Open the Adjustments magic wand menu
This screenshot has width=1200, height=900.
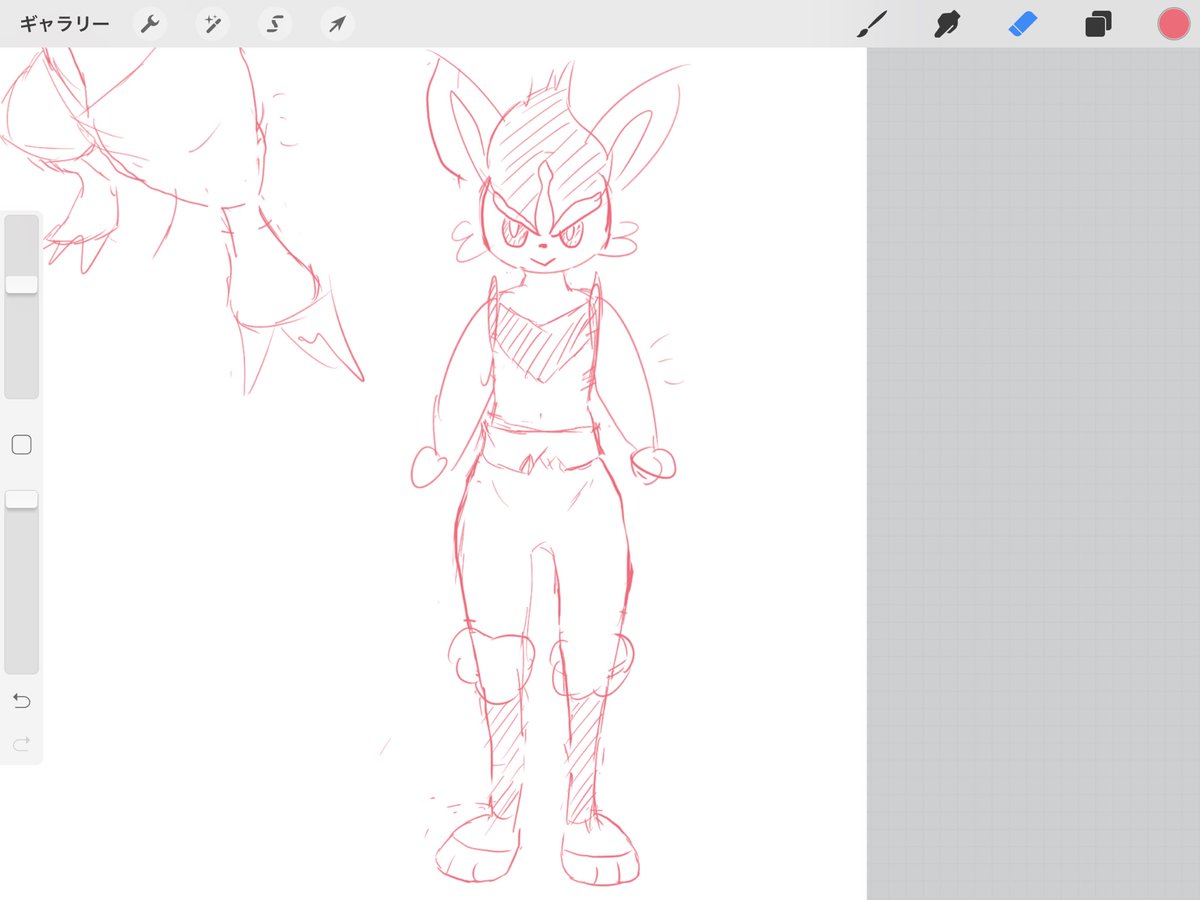[212, 24]
